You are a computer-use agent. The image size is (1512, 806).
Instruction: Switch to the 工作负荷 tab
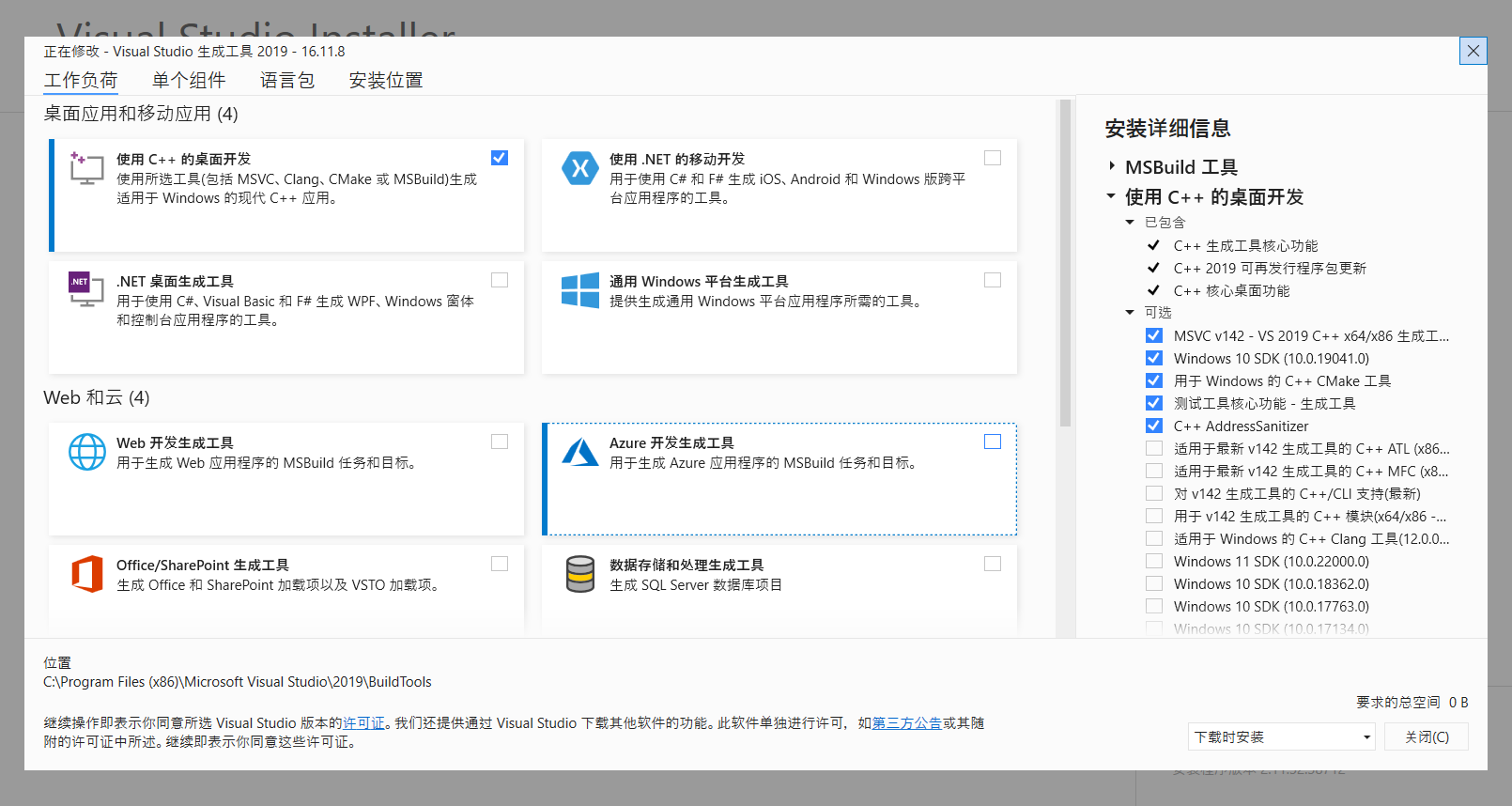(x=81, y=81)
